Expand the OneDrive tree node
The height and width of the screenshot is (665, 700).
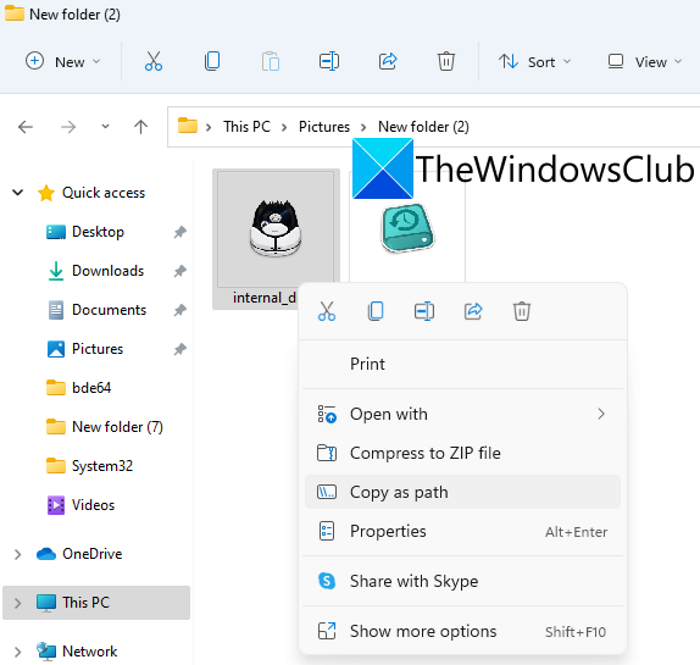point(17,554)
